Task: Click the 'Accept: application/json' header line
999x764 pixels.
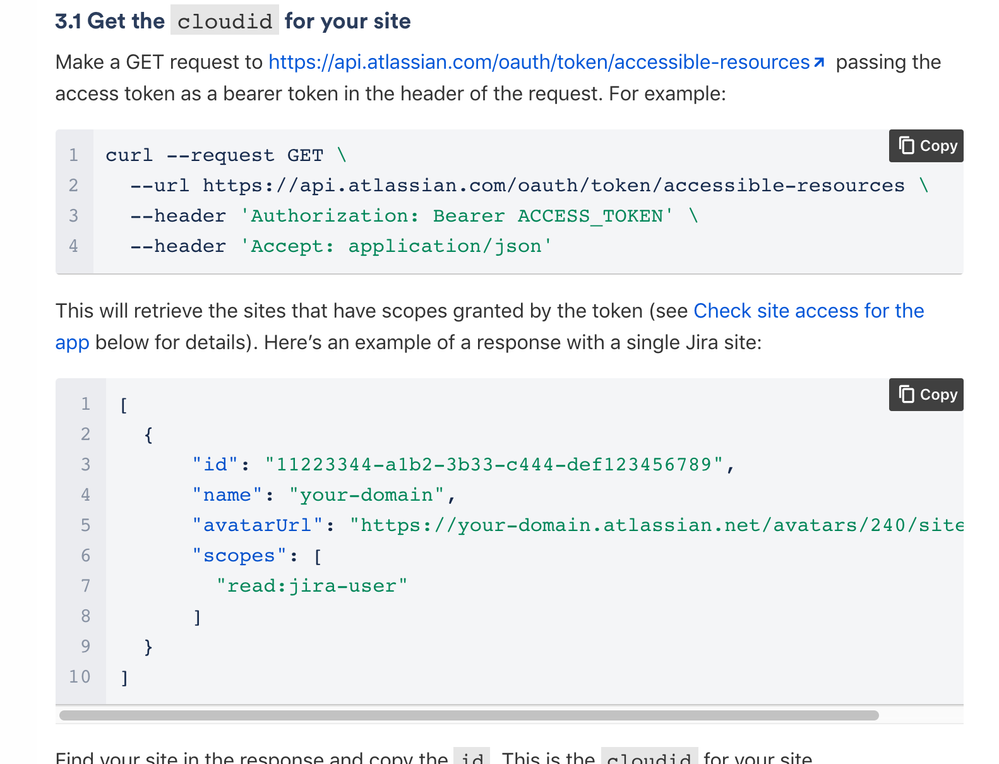Action: coord(341,247)
